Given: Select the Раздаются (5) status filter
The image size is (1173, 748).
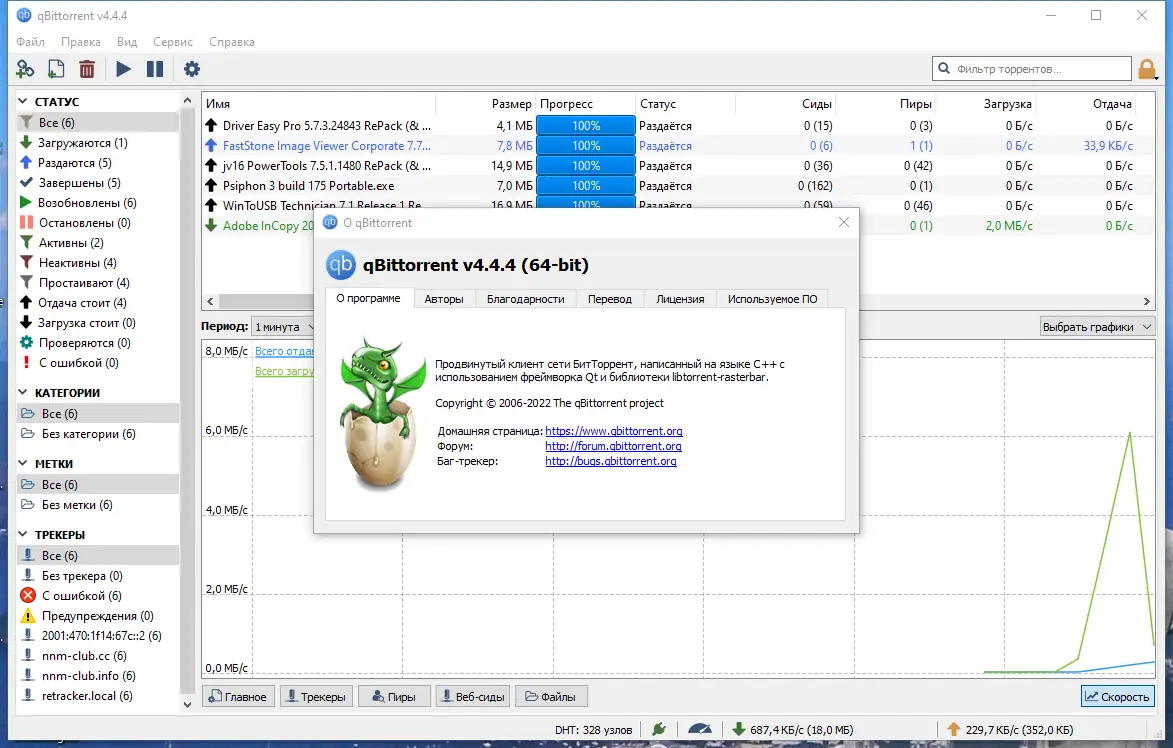Looking at the screenshot, I should pyautogui.click(x=75, y=163).
